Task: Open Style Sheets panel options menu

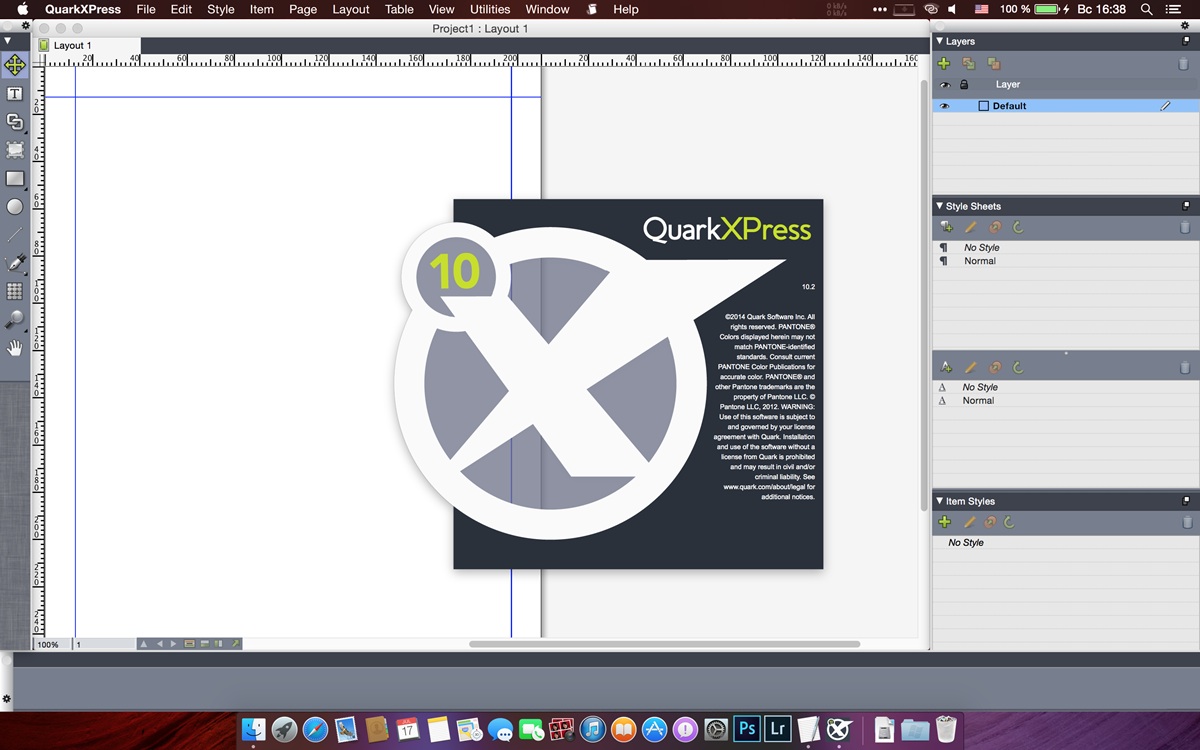Action: pyautogui.click(x=1186, y=206)
